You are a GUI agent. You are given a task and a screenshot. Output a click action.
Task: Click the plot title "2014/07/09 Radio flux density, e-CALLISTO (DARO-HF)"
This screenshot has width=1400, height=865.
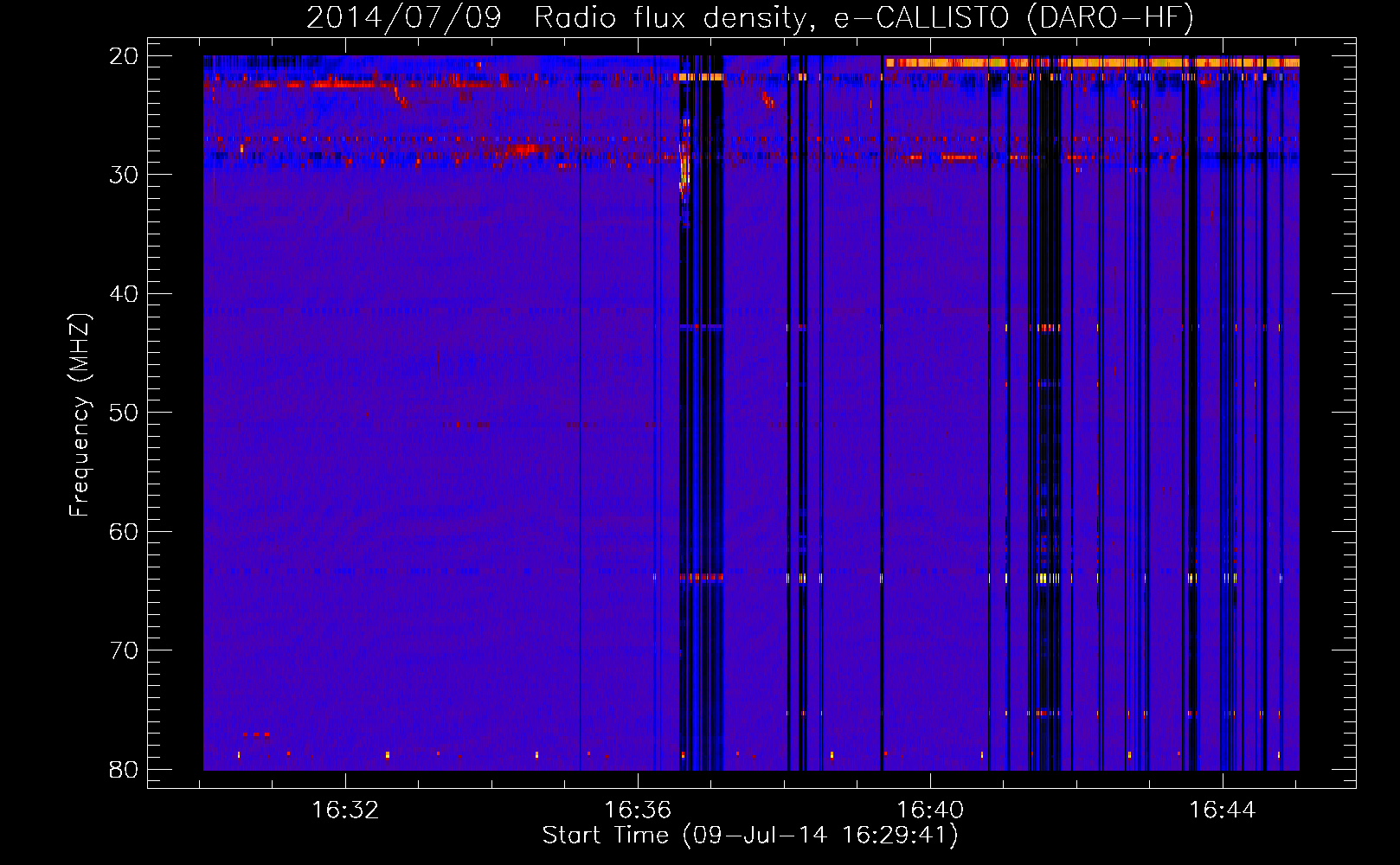[x=750, y=18]
